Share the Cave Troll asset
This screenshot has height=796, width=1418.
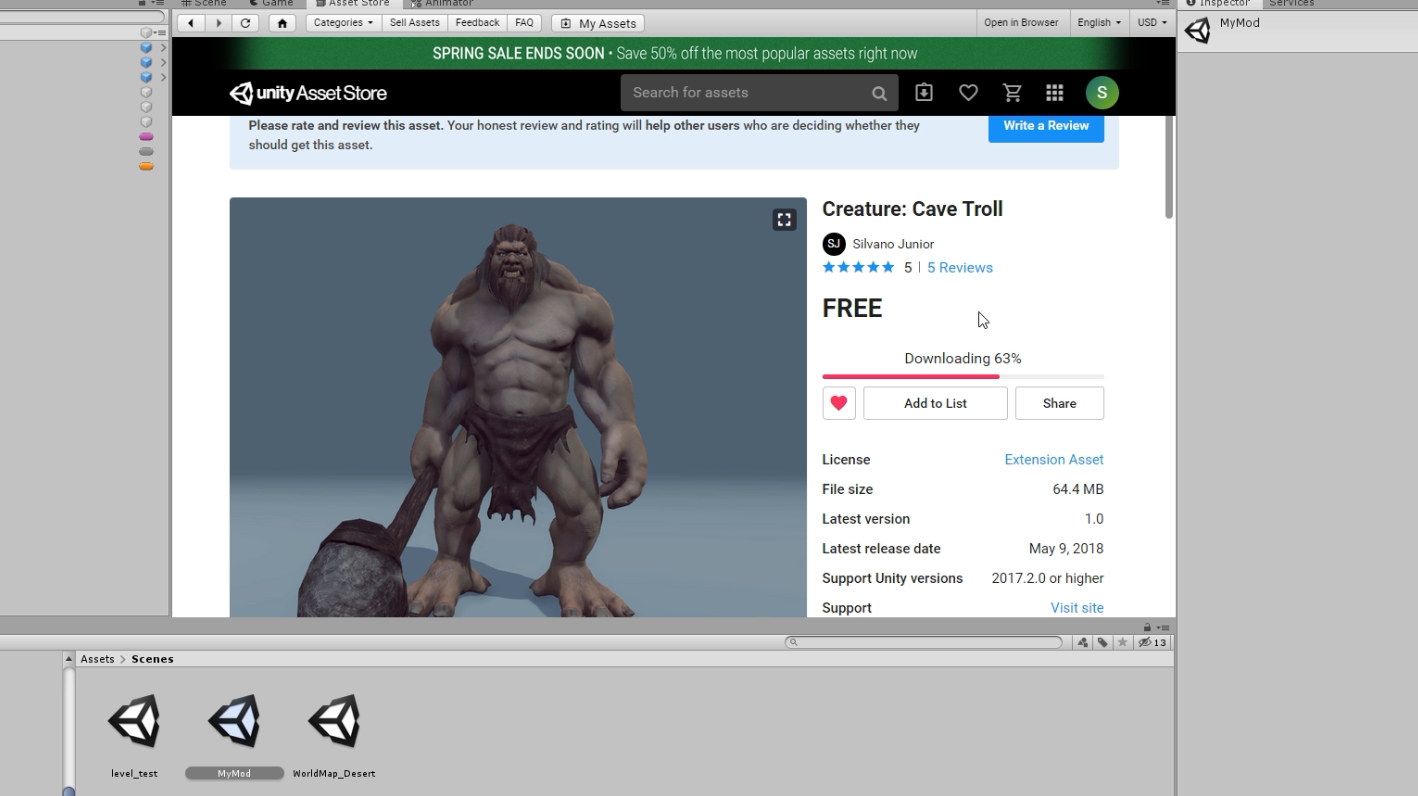pos(1059,403)
